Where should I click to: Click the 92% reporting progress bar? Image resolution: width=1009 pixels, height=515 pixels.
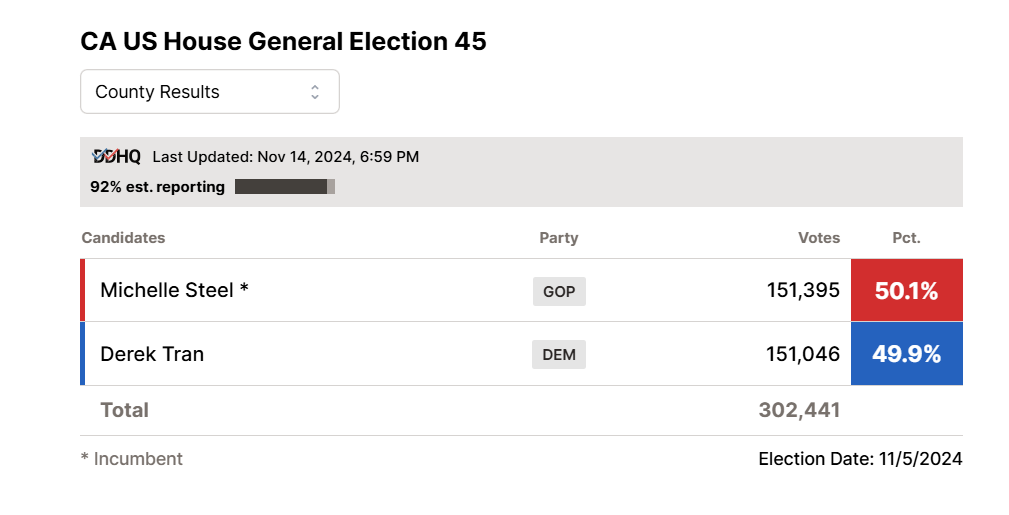pyautogui.click(x=284, y=186)
